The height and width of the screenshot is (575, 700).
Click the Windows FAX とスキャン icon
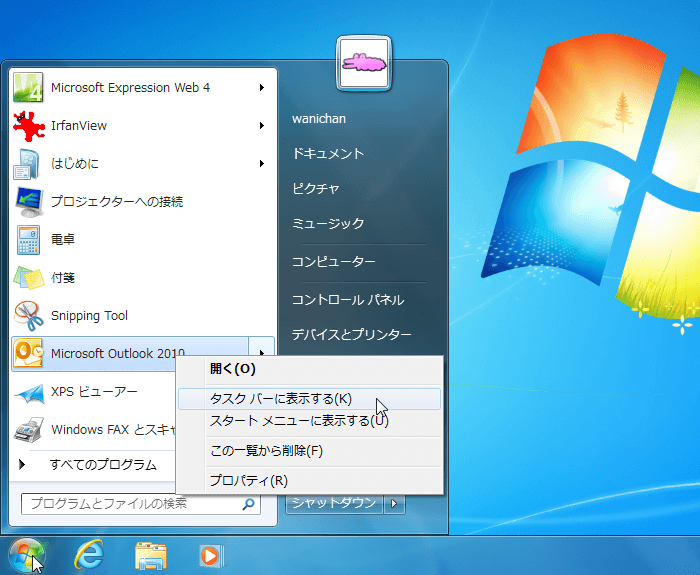tap(29, 430)
